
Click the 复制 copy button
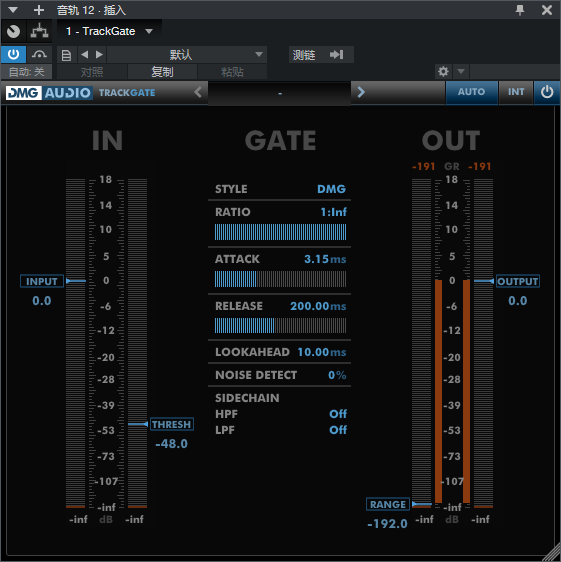pyautogui.click(x=162, y=72)
